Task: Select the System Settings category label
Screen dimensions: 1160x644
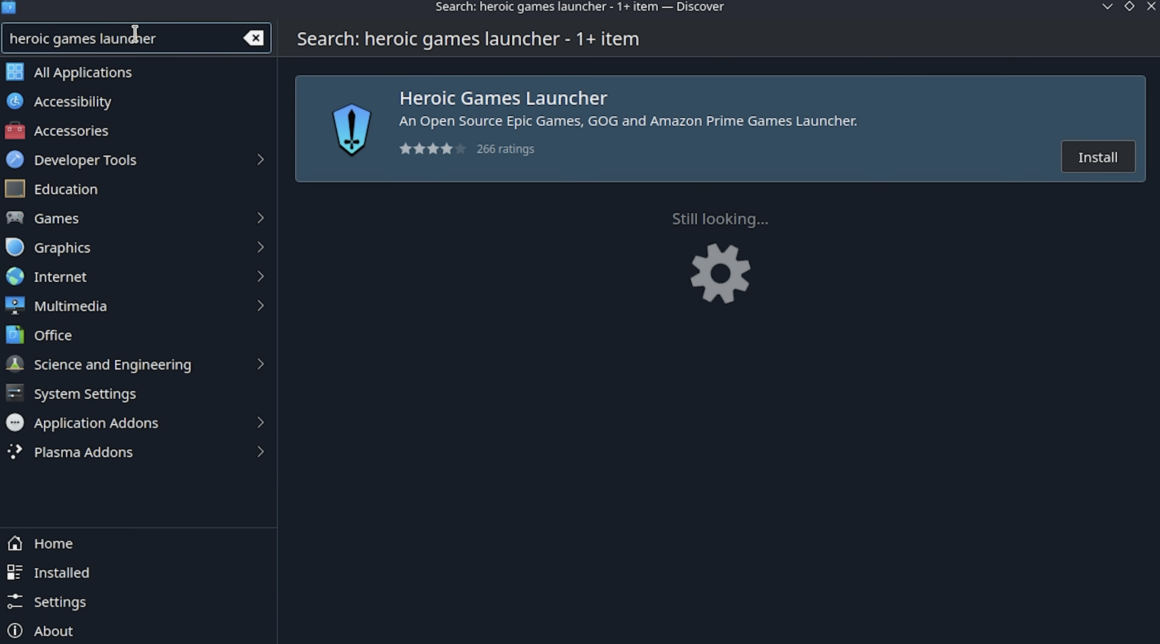Action: point(85,393)
